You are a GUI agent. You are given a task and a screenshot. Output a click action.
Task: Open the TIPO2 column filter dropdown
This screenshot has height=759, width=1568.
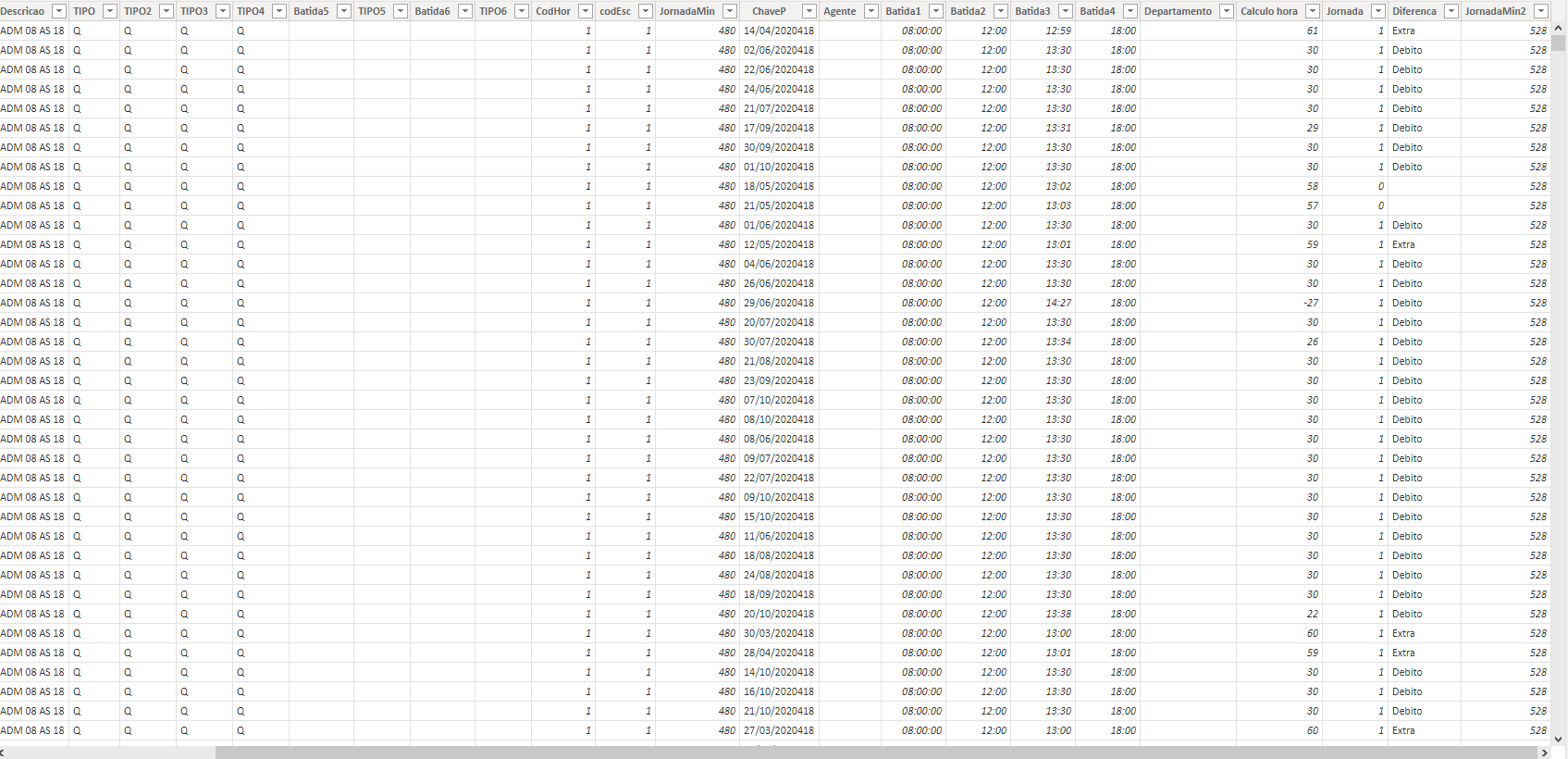(x=167, y=11)
